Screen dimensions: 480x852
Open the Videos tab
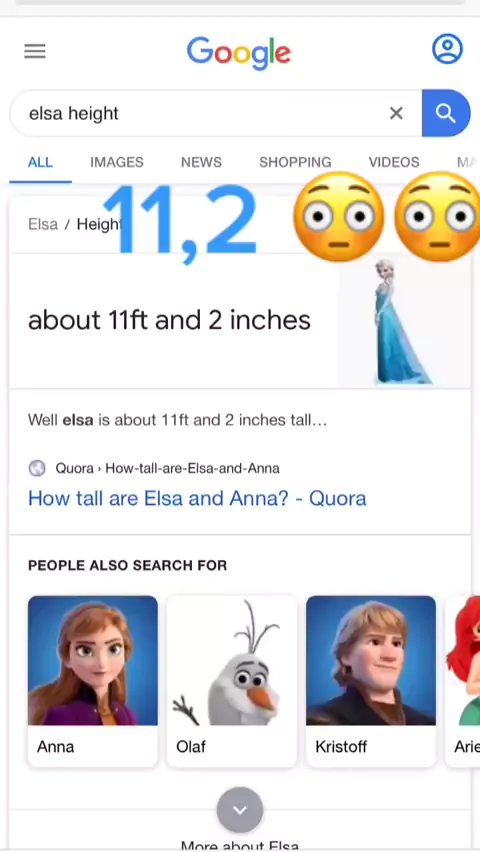click(x=394, y=162)
